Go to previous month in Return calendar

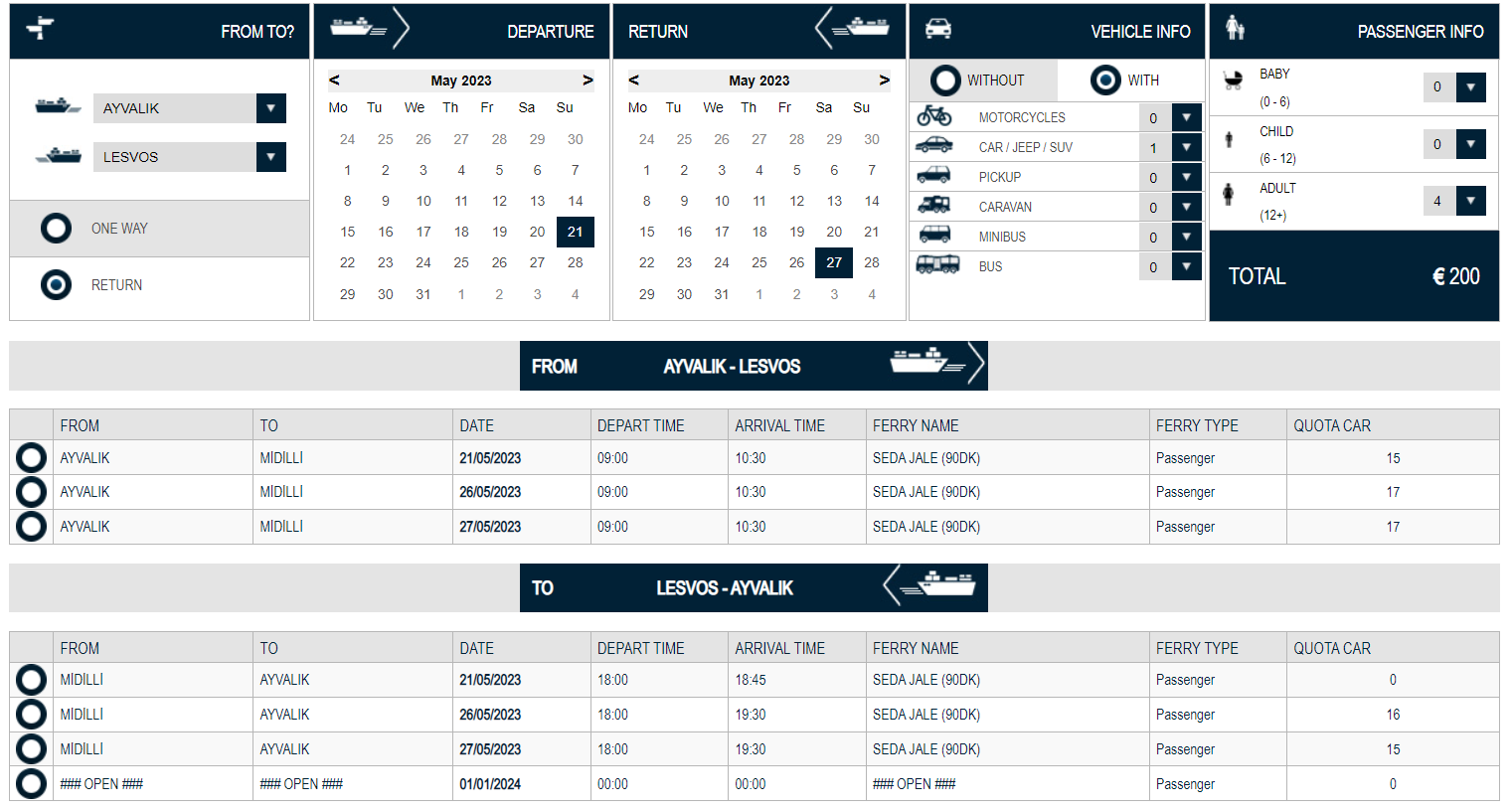[633, 81]
